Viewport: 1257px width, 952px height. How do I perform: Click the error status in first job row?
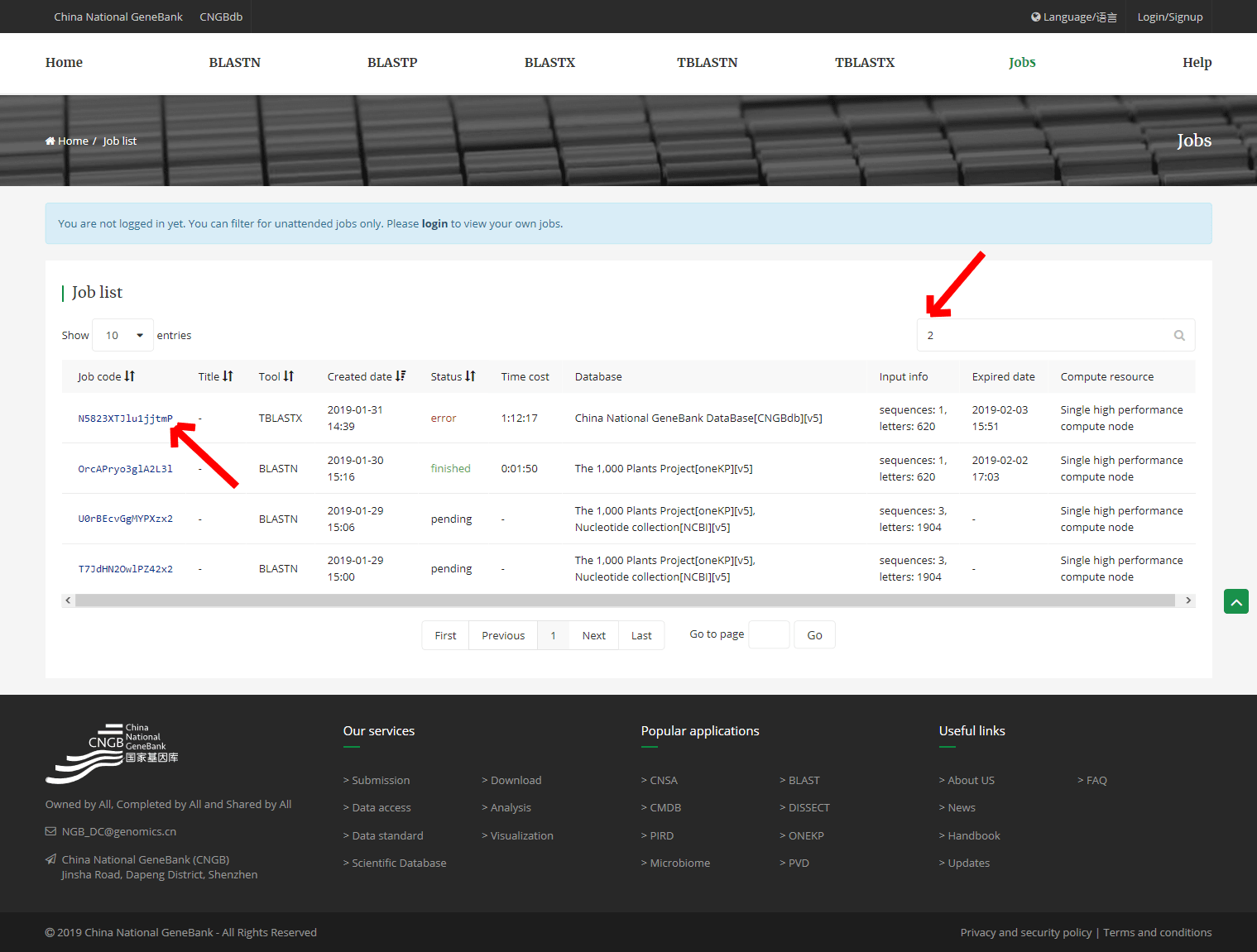coord(444,418)
